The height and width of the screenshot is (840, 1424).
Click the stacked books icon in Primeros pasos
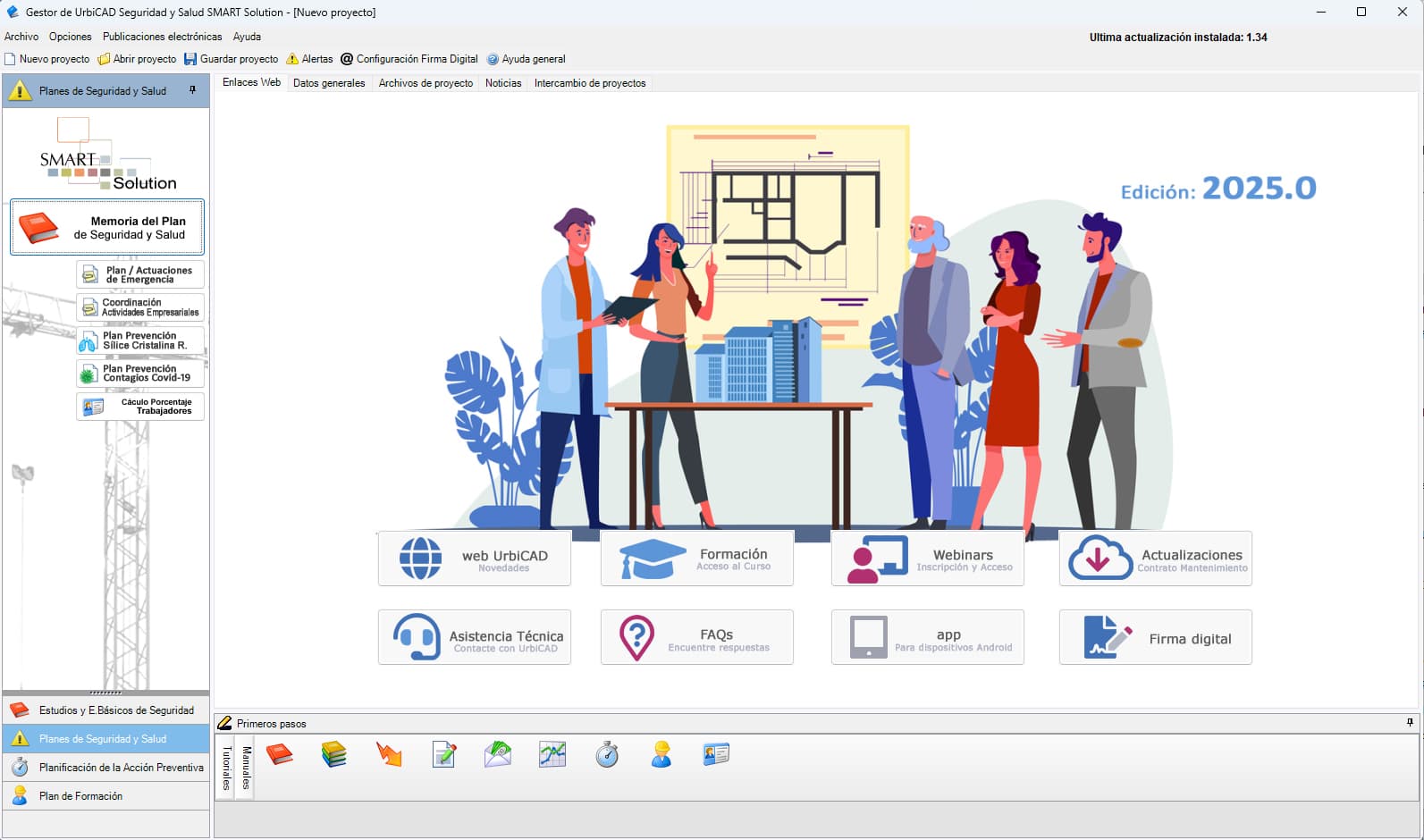pos(334,754)
